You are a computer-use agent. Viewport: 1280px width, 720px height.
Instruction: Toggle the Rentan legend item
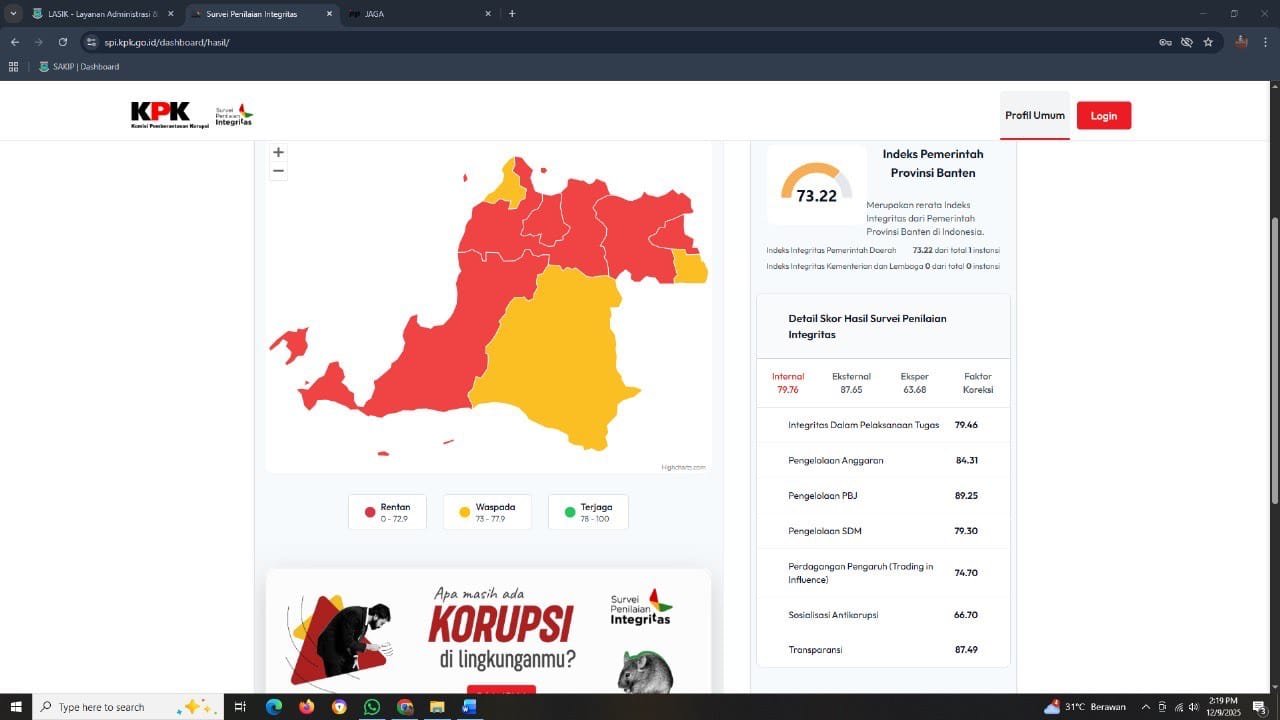coord(387,512)
